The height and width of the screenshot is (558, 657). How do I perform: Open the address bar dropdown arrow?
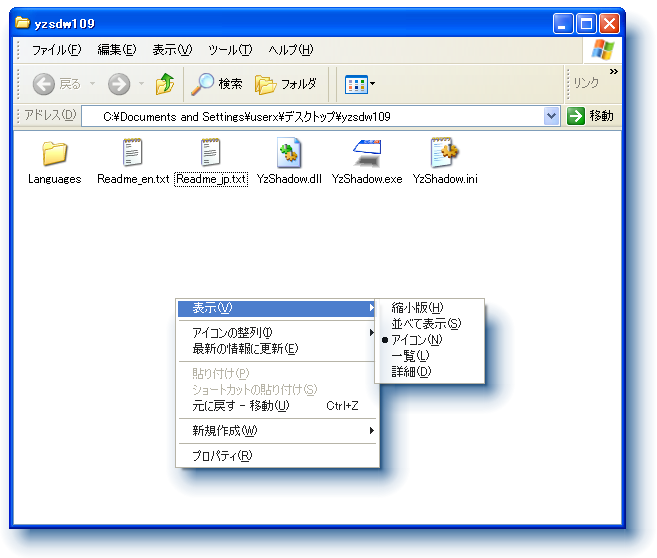point(551,116)
